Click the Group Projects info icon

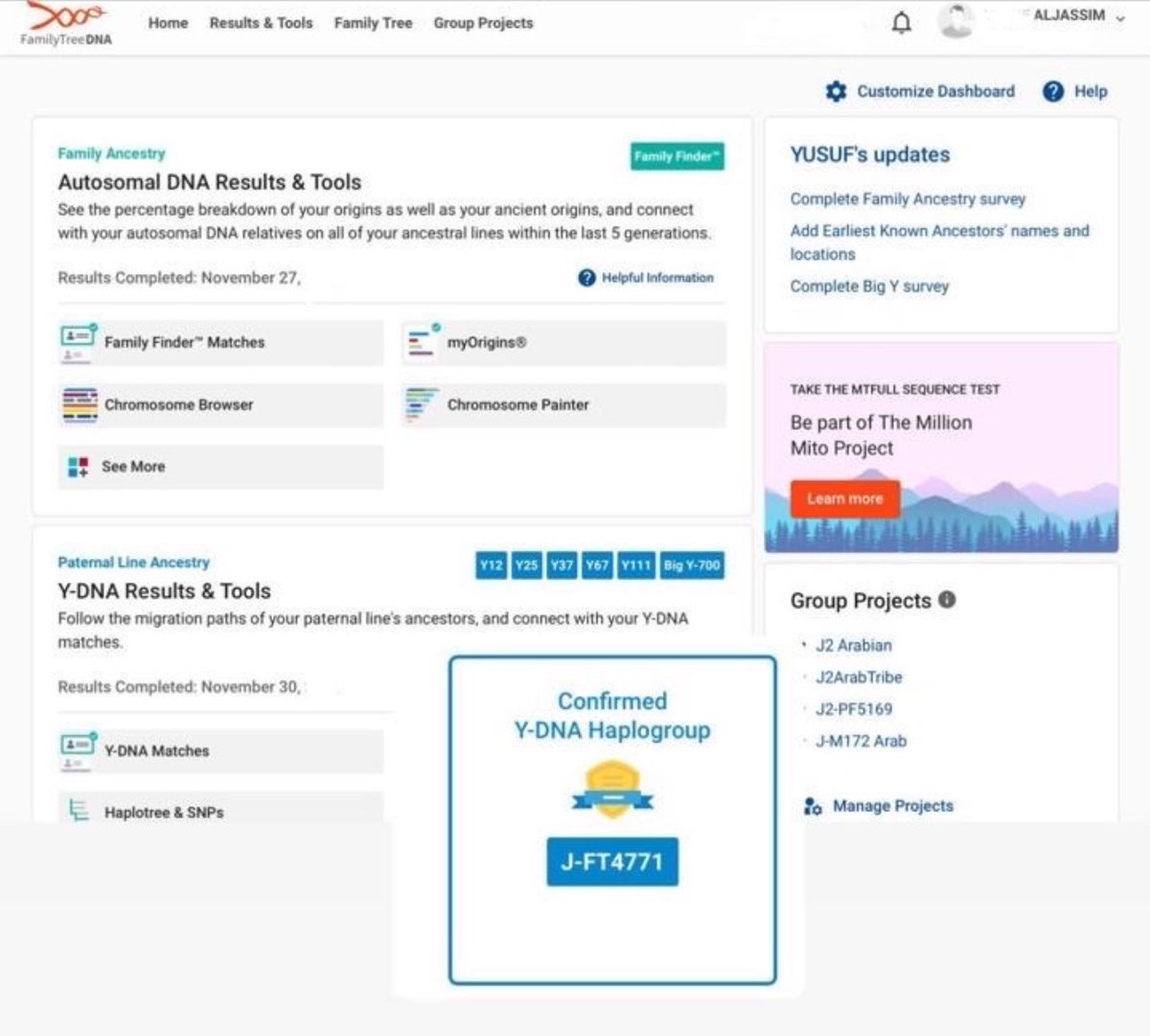pyautogui.click(x=947, y=600)
